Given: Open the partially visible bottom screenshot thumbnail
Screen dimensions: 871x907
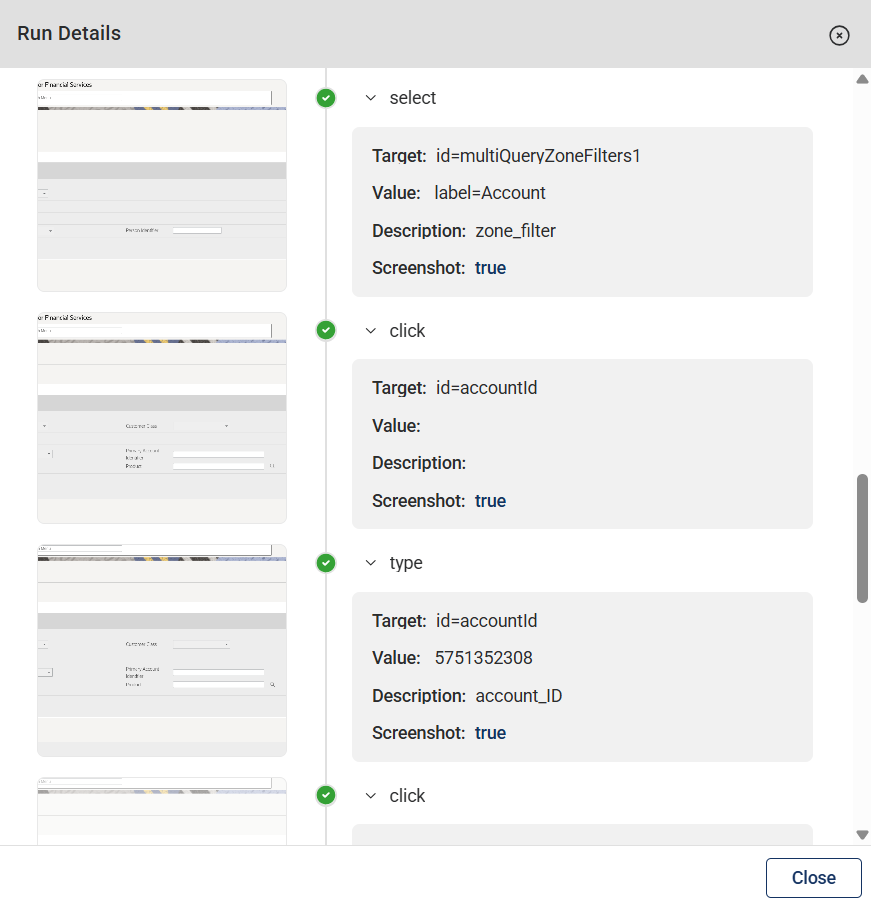Looking at the screenshot, I should 162,811.
